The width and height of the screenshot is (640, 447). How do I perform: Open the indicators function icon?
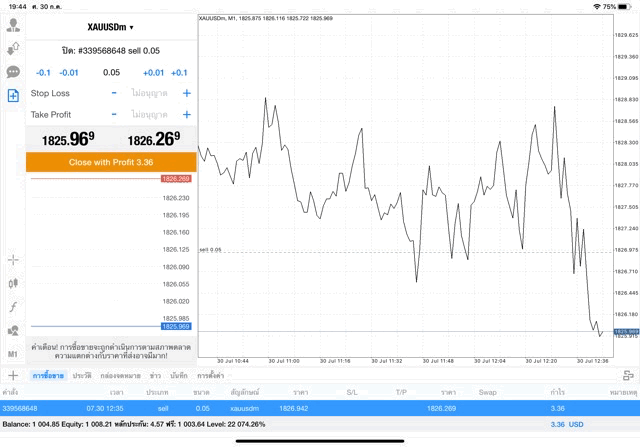pos(13,307)
